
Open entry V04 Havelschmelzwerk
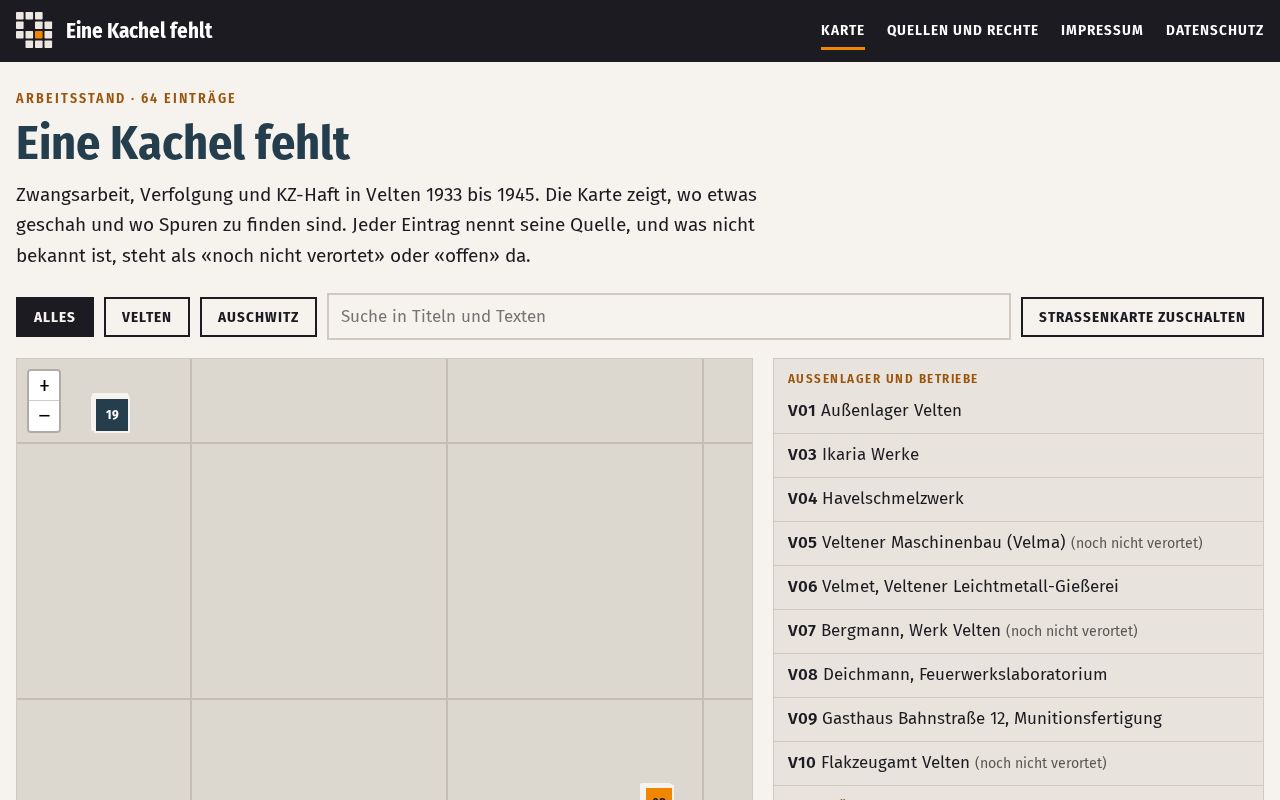[1018, 499]
